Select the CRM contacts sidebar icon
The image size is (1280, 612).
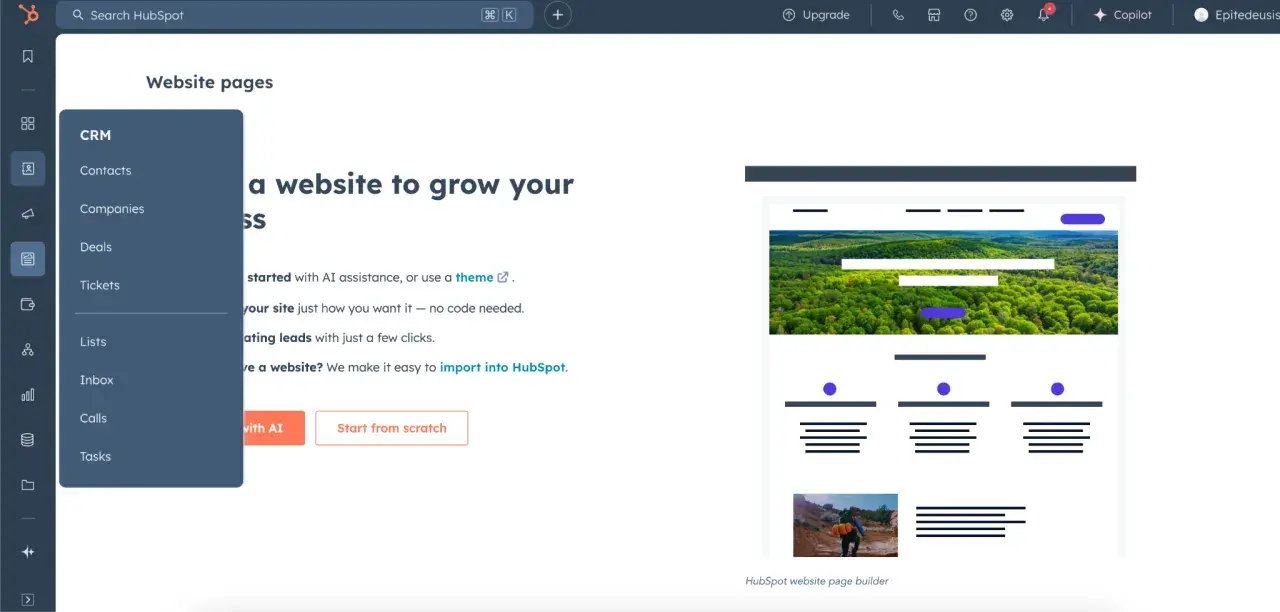pos(28,169)
